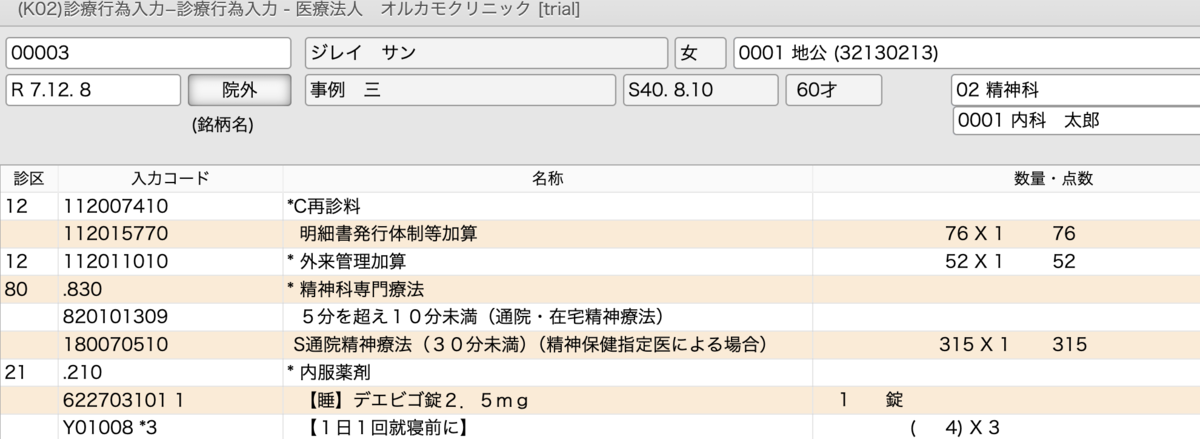Open the 02 精神科 department dropdown
The image size is (1200, 439).
pyautogui.click(x=1075, y=90)
